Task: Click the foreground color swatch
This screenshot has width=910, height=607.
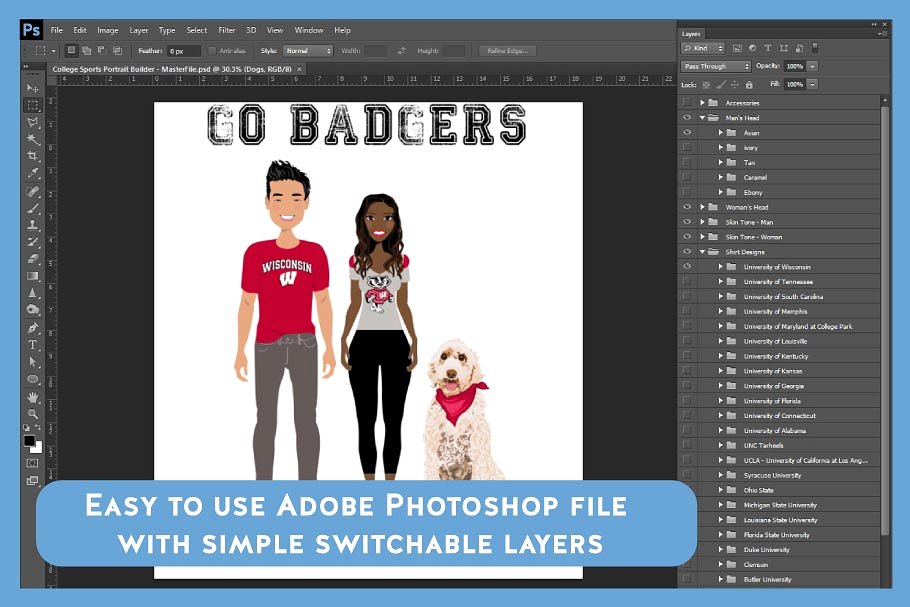Action: coord(30,440)
